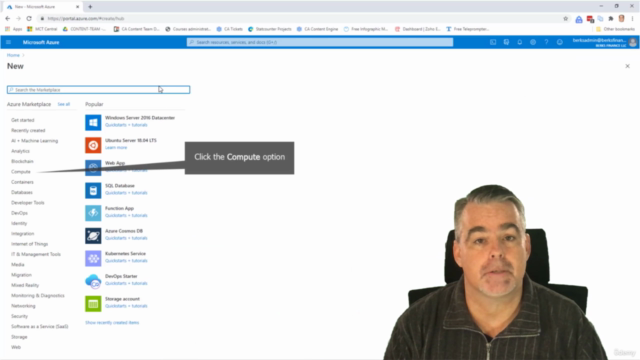Open Windows Server 2016 Datacenter icon
Screen dimensions: 640x360
point(93,122)
